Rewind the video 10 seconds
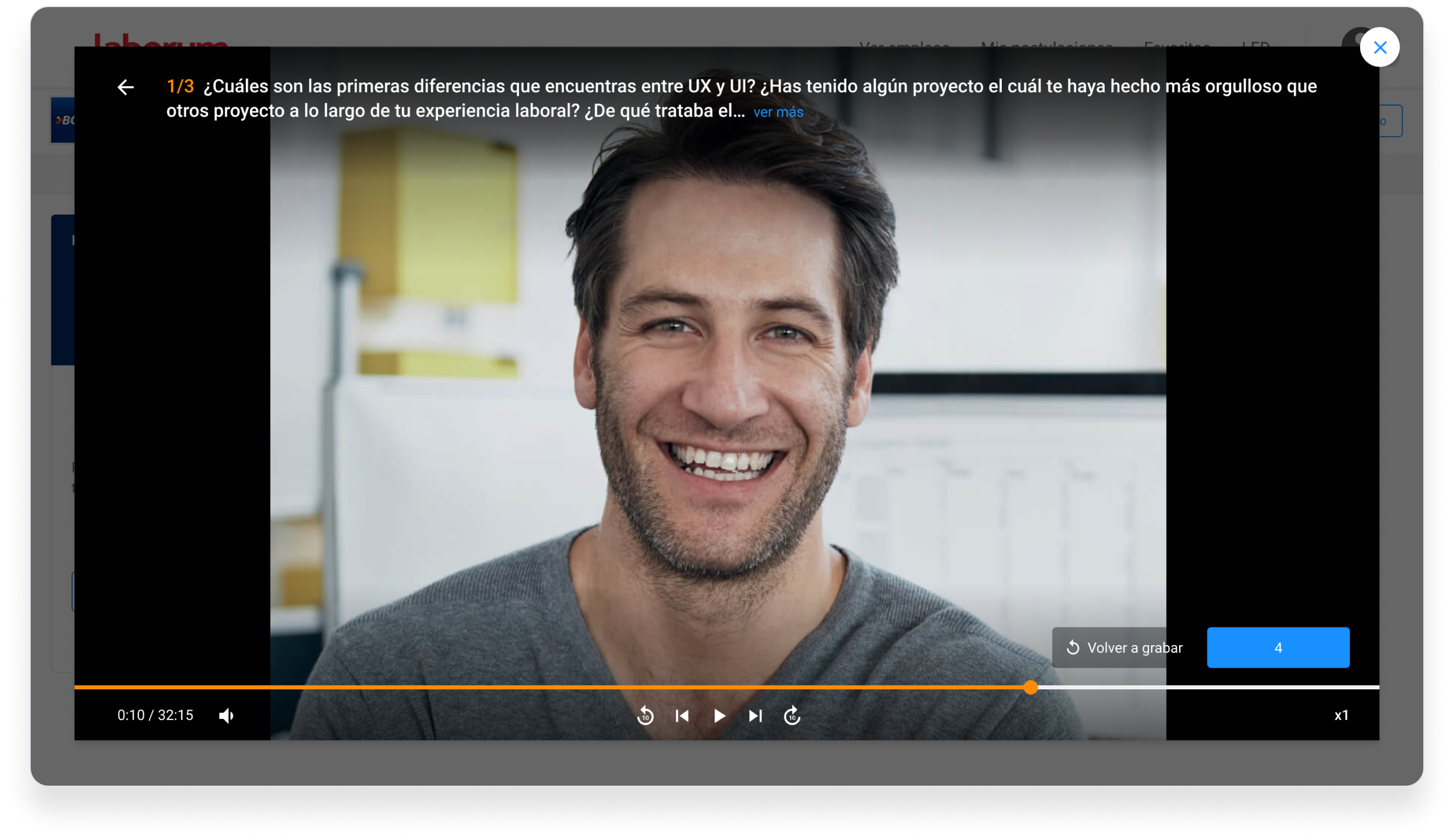The image size is (1454, 840). click(x=645, y=716)
